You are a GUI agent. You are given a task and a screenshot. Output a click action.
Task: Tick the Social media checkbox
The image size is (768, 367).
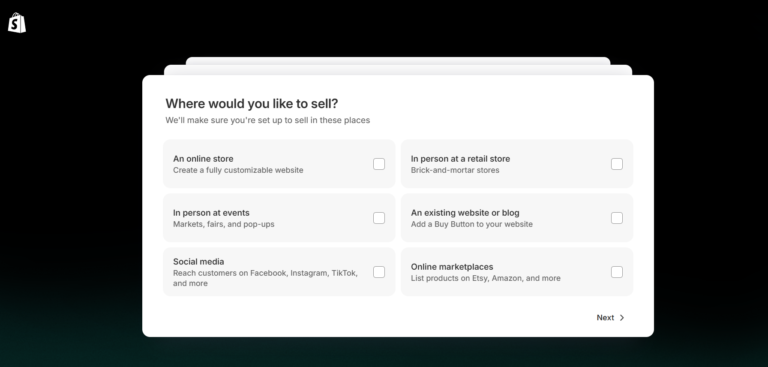[x=379, y=271]
